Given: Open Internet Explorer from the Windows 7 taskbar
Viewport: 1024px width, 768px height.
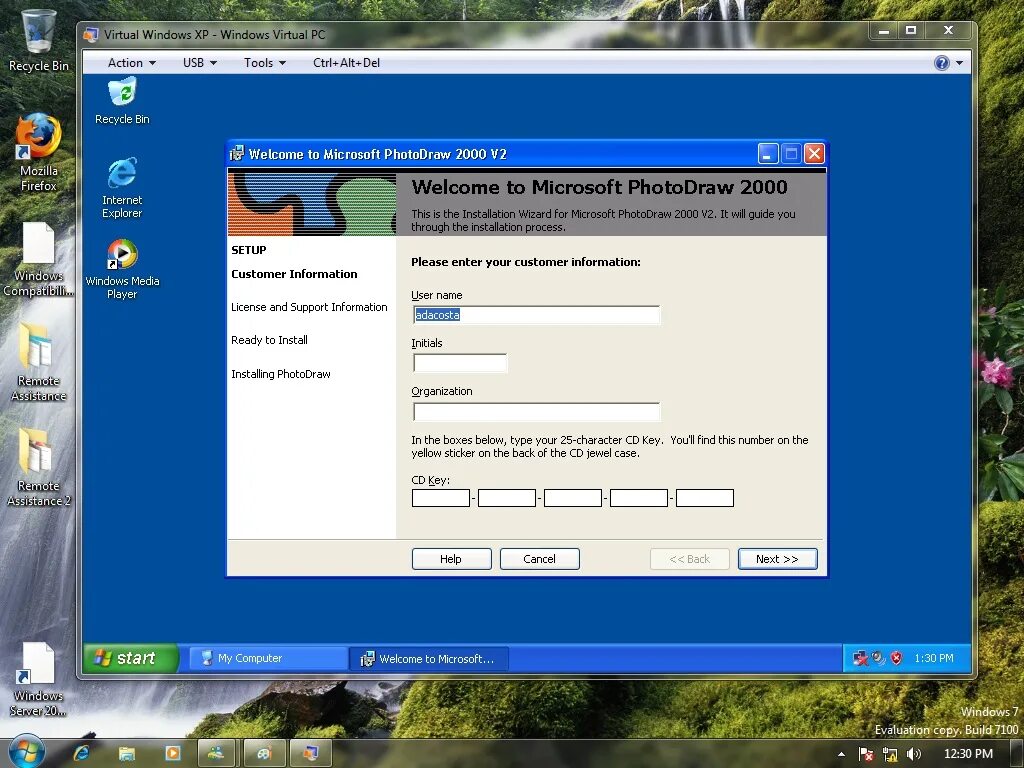Looking at the screenshot, I should (81, 752).
